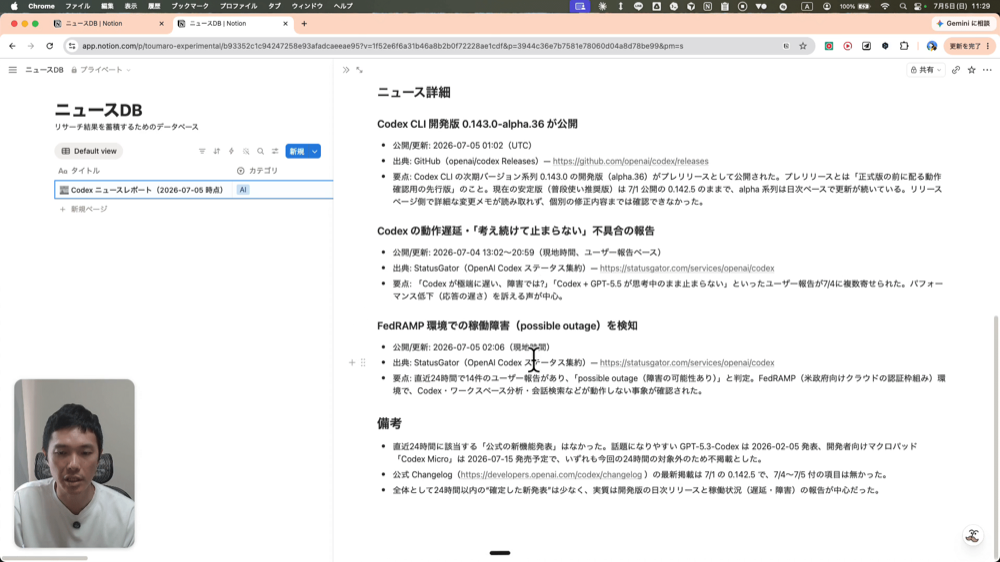Reload page with Chrome refresh icon

[x=50, y=46]
